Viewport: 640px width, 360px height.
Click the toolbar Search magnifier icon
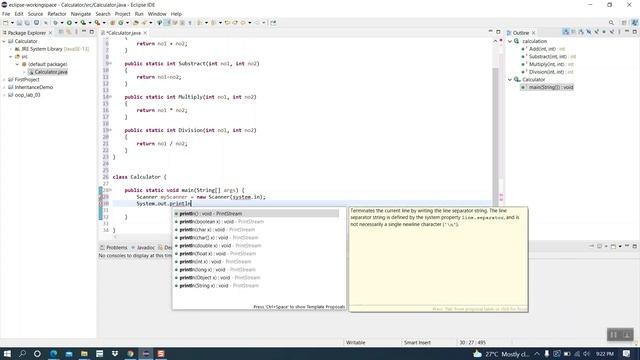pos(611,23)
